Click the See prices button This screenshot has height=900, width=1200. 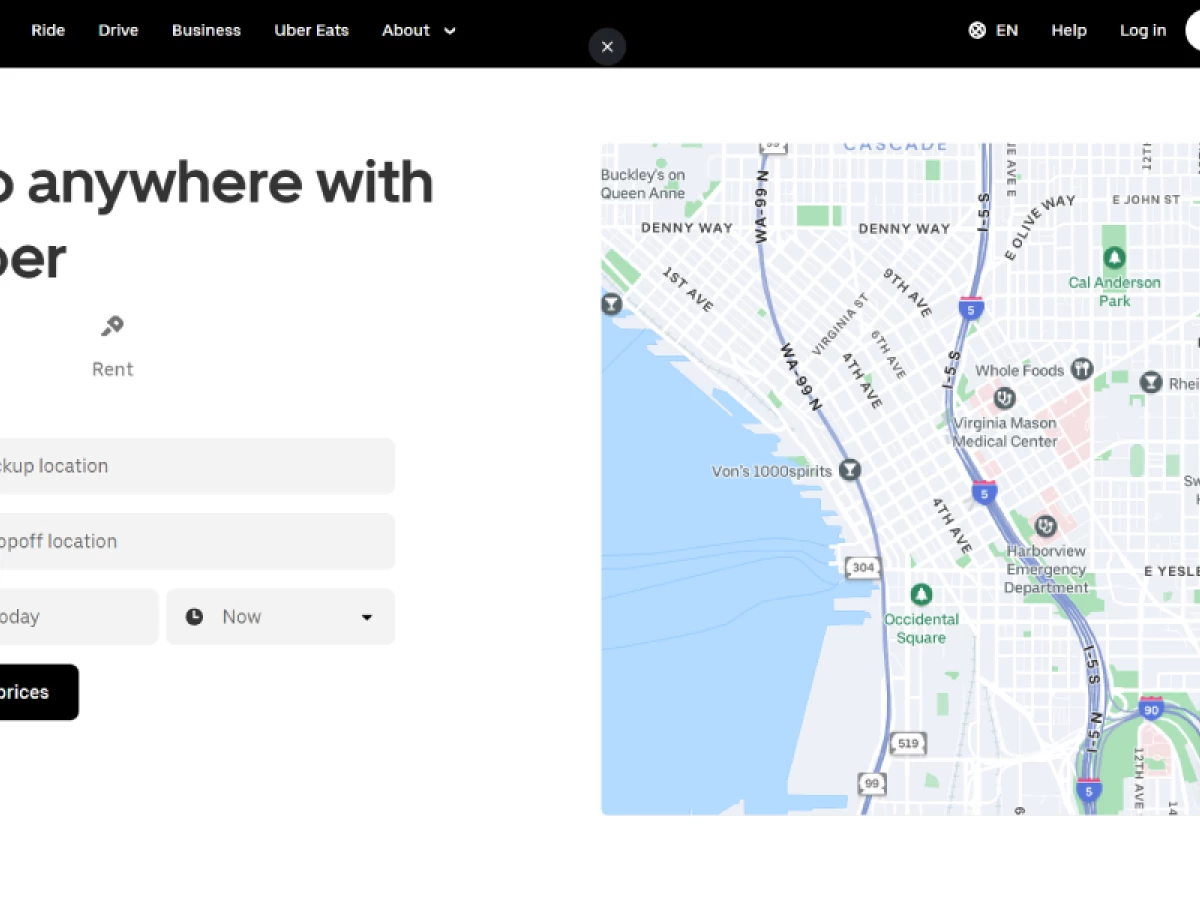(39, 692)
